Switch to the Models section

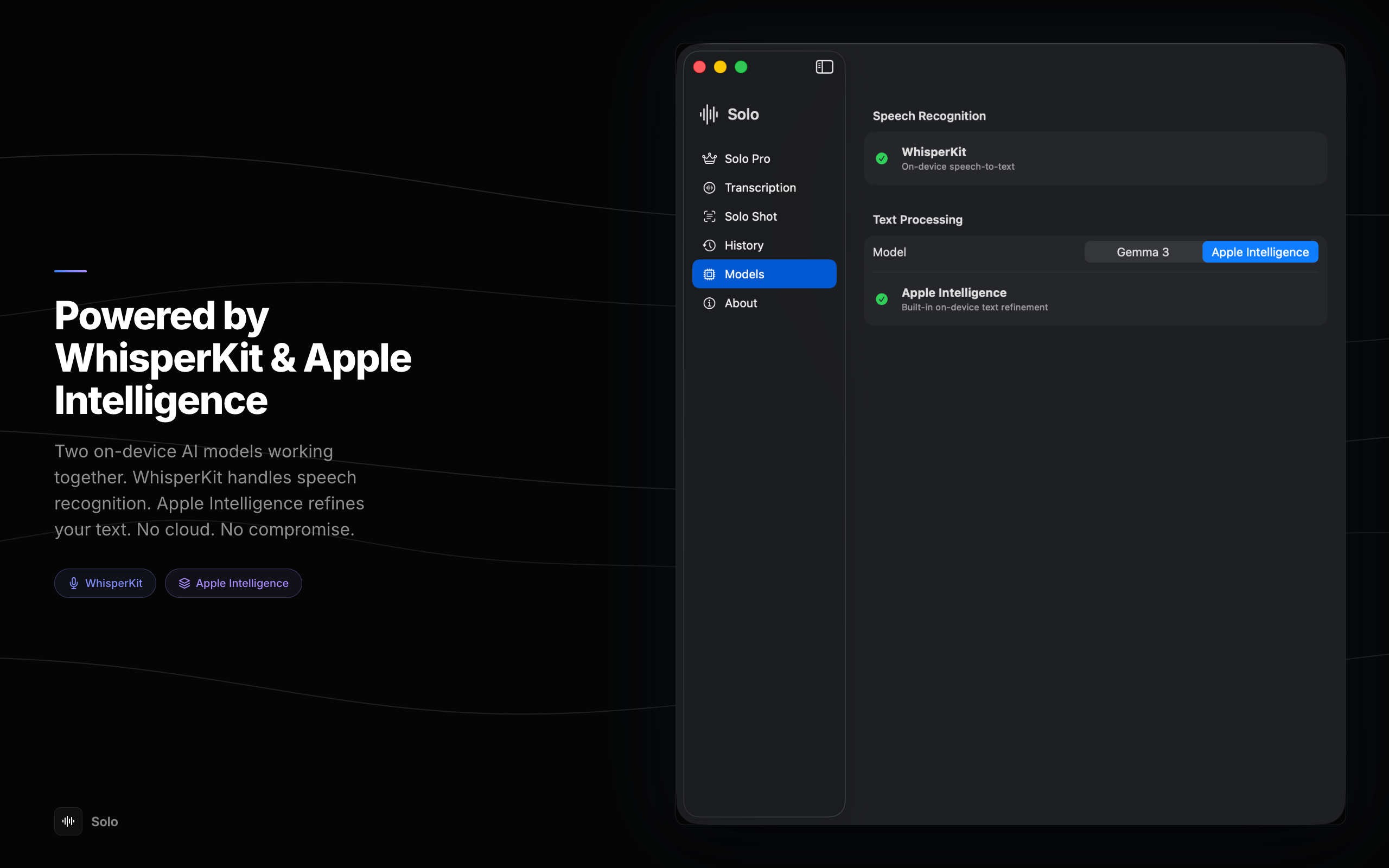pyautogui.click(x=744, y=274)
